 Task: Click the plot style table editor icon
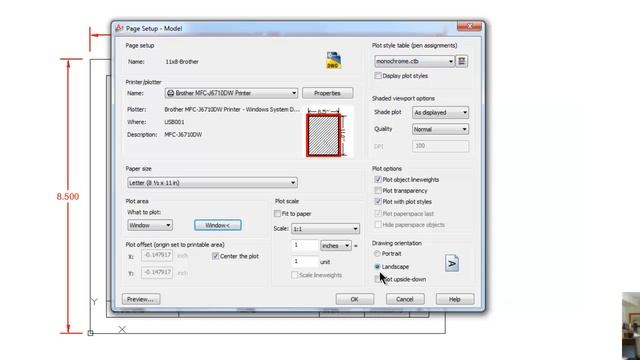click(462, 61)
